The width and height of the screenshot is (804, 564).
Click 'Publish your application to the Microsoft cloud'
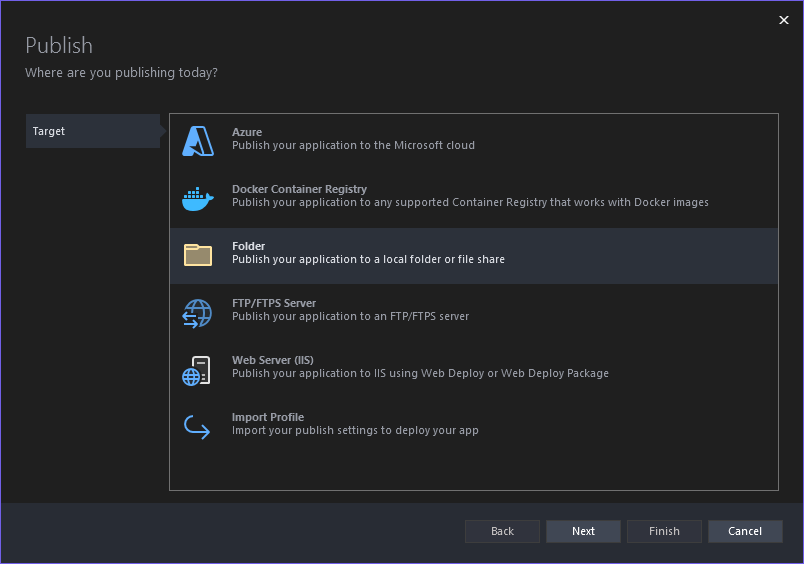[x=353, y=146]
